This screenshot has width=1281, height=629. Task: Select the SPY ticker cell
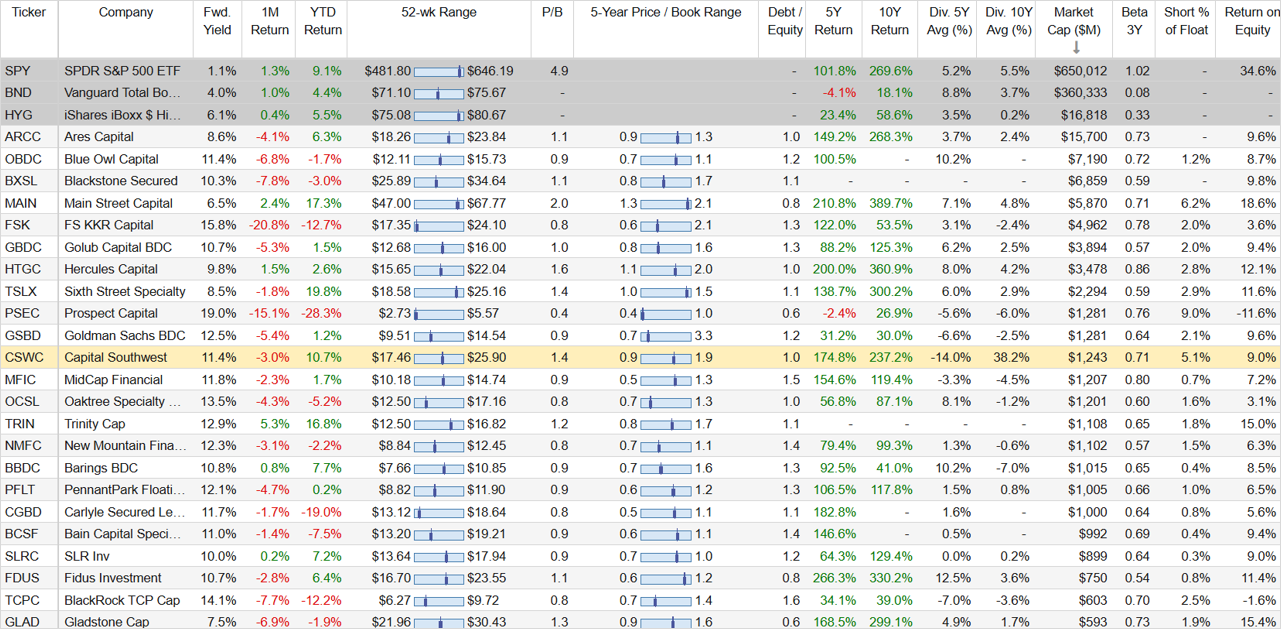[x=18, y=71]
